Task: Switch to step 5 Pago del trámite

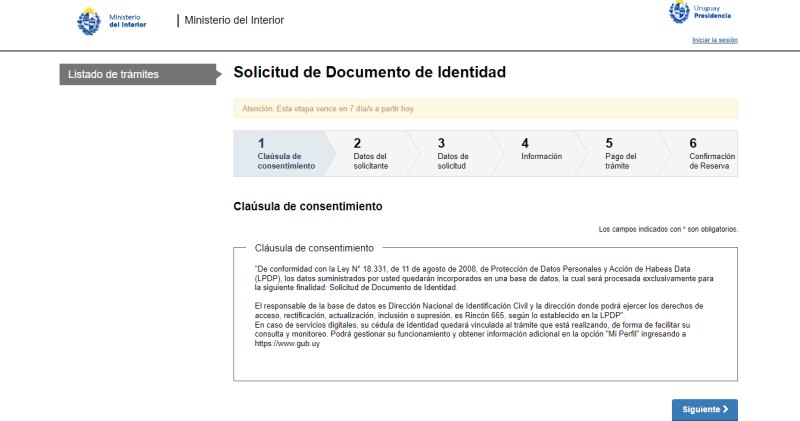Action: [622, 153]
